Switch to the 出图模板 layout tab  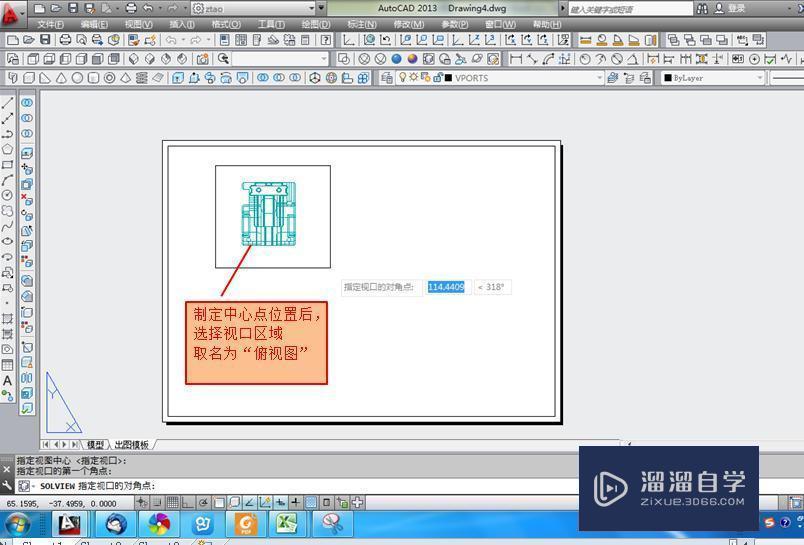pos(131,445)
